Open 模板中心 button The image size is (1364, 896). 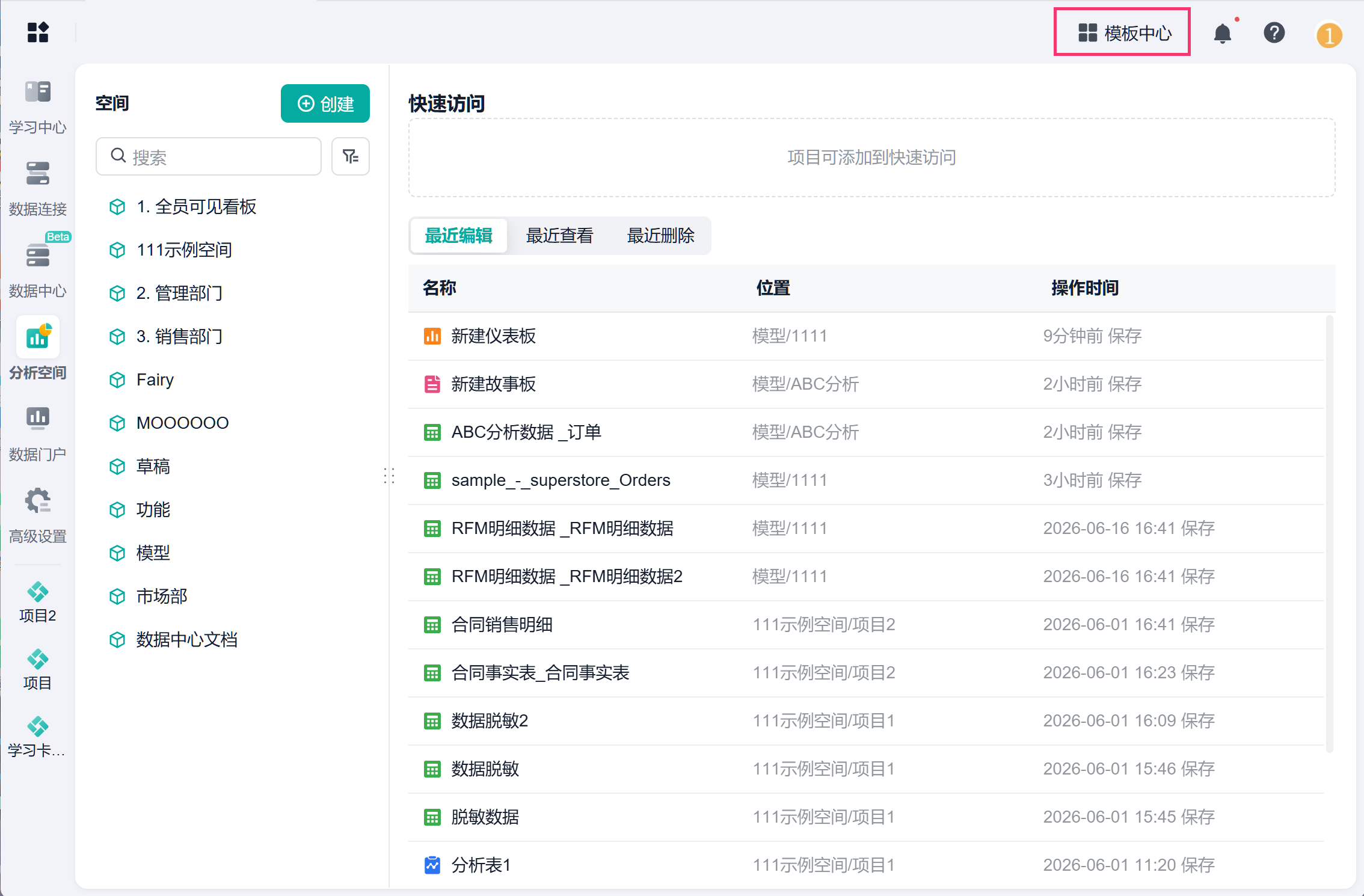(x=1123, y=32)
